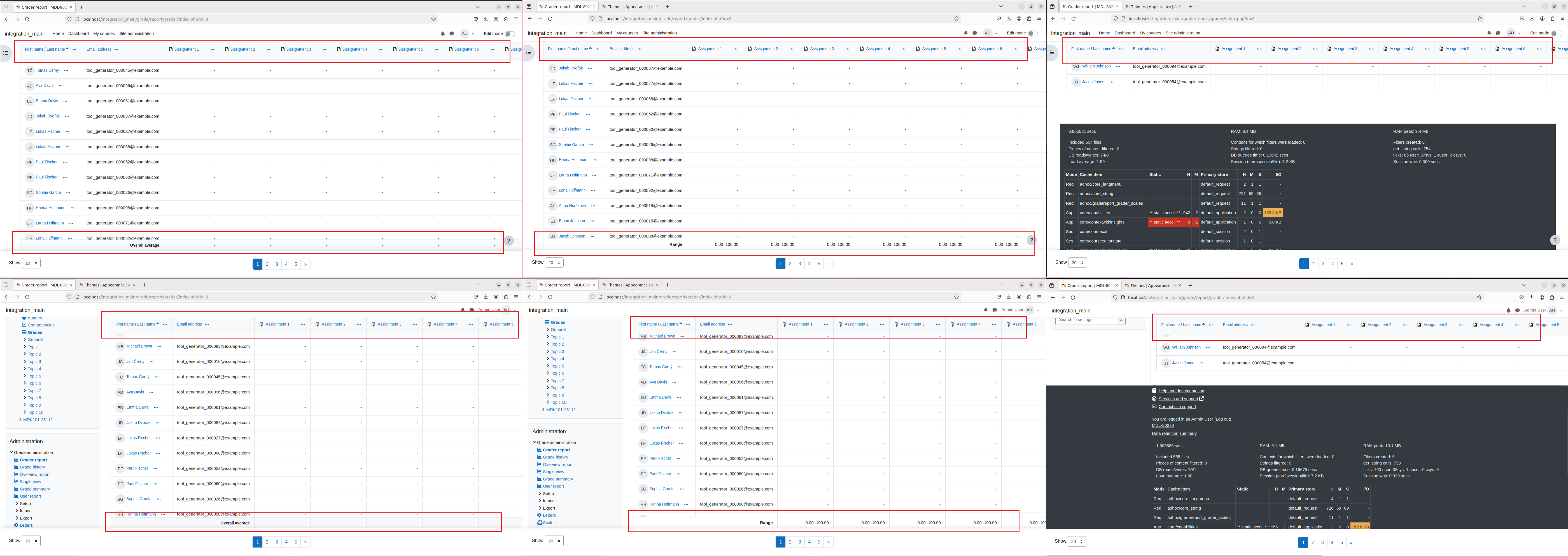Viewport: 1568px width, 560px height.
Task: Click the help question-mark button in top-left window
Action: click(509, 241)
